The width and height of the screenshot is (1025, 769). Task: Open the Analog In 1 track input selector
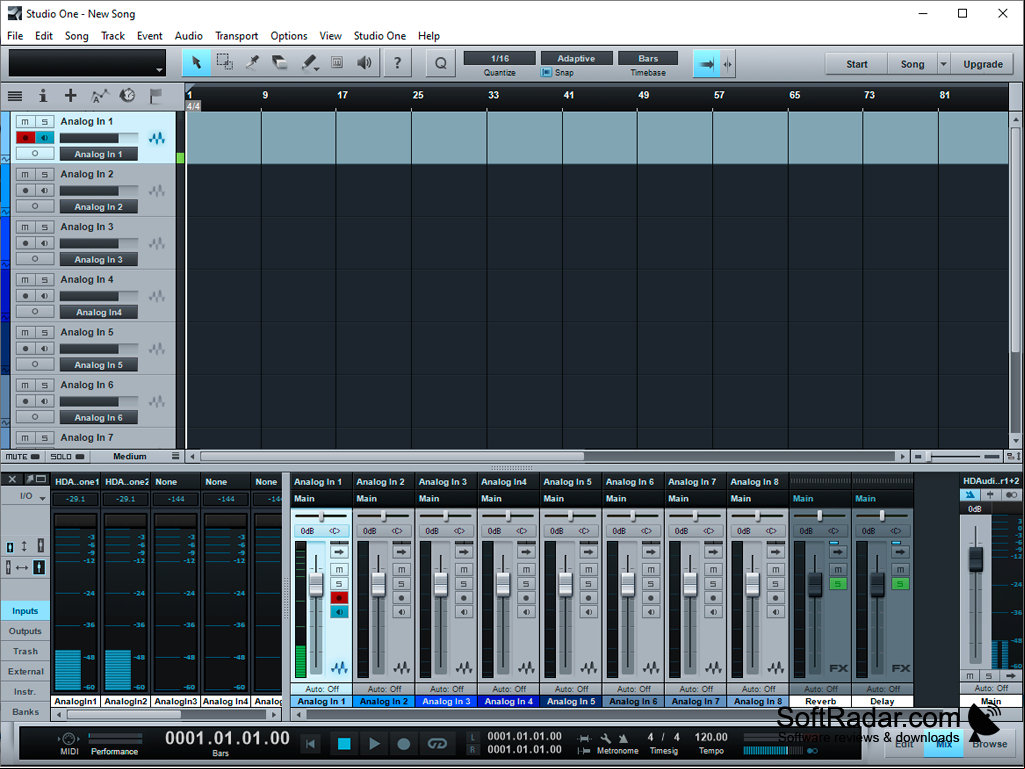pos(99,154)
